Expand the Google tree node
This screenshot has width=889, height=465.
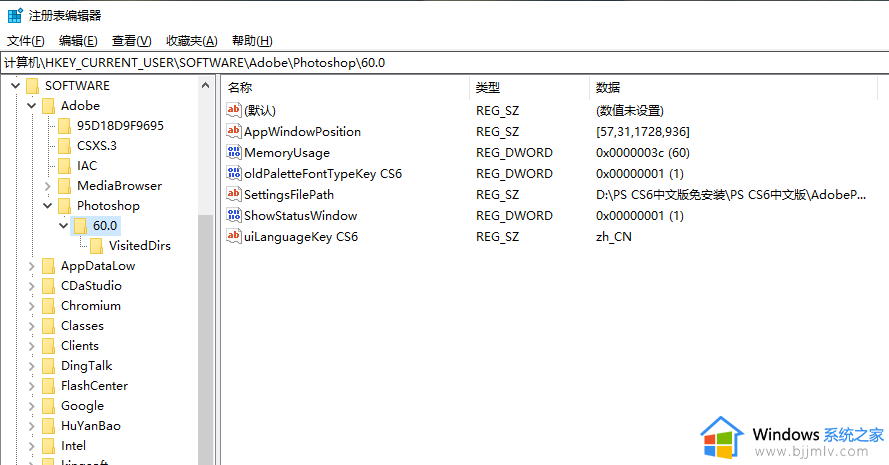point(32,406)
